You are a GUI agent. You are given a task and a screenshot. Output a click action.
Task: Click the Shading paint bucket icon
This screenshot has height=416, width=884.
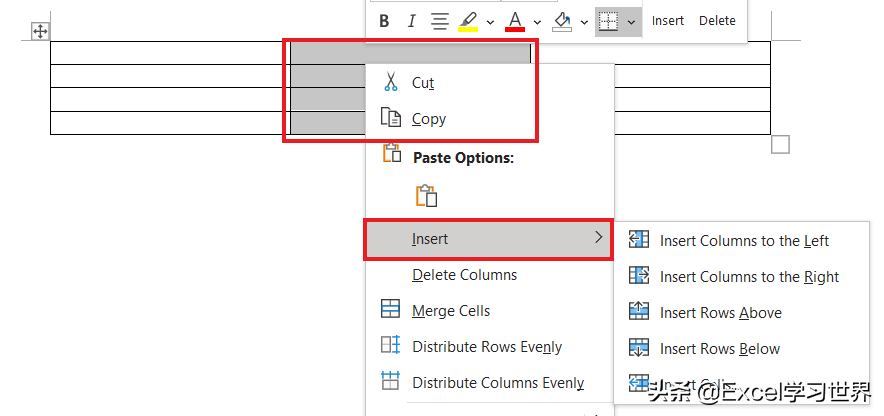click(562, 21)
